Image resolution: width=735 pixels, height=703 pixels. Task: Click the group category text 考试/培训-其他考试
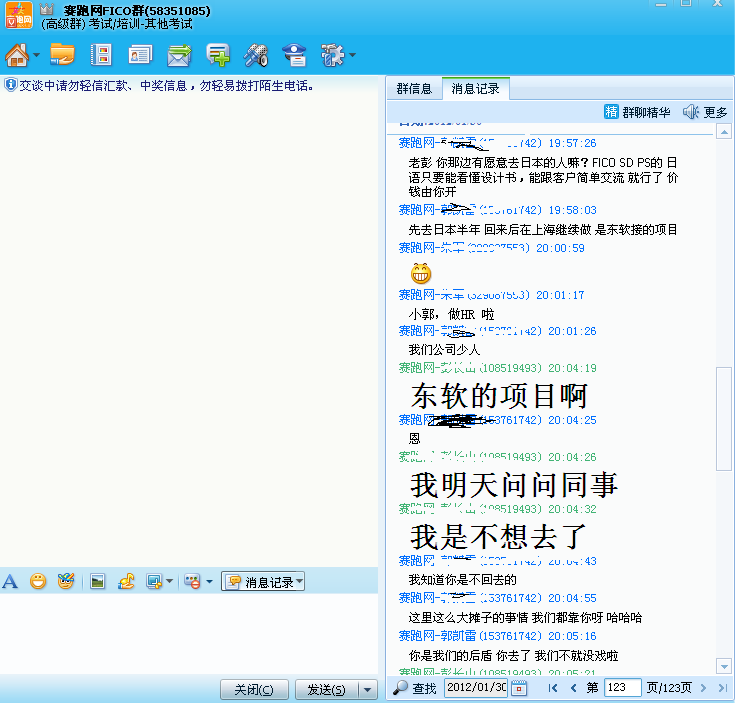pyautogui.click(x=140, y=24)
